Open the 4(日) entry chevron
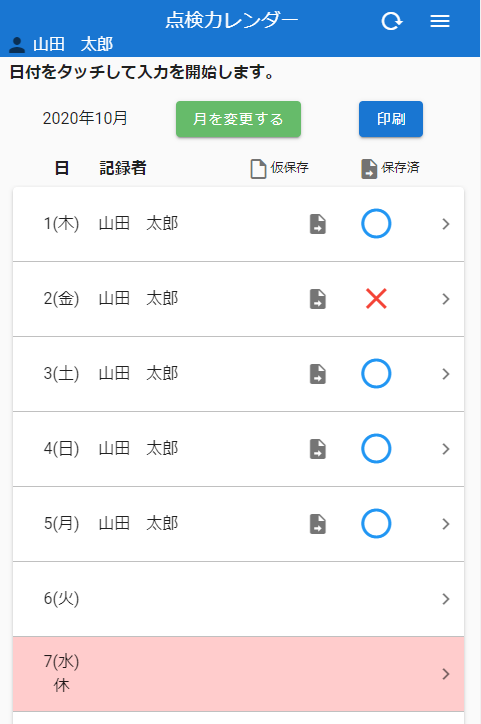Image resolution: width=481 pixels, height=724 pixels. click(445, 449)
